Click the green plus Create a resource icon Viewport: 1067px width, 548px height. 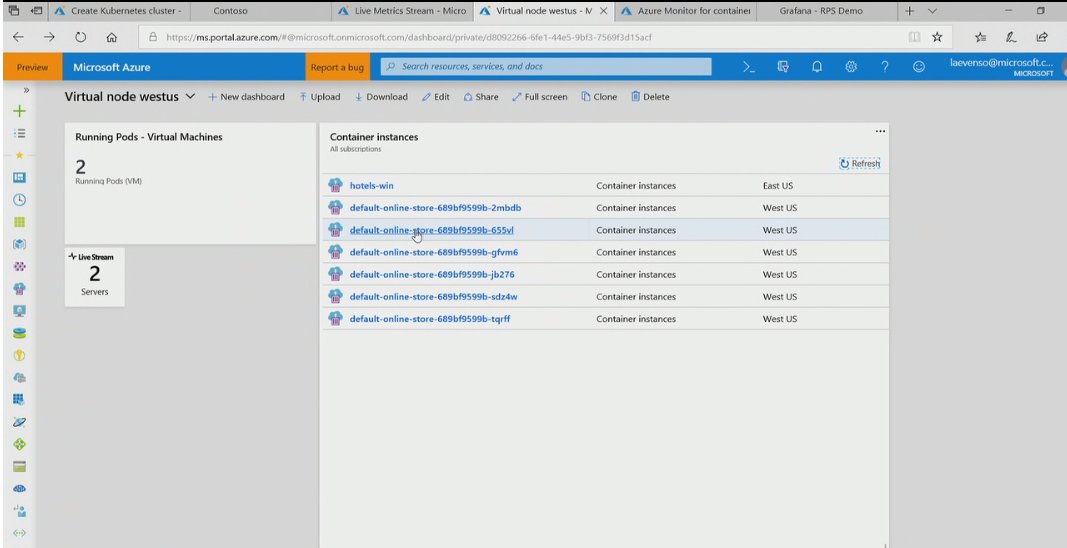[20, 111]
